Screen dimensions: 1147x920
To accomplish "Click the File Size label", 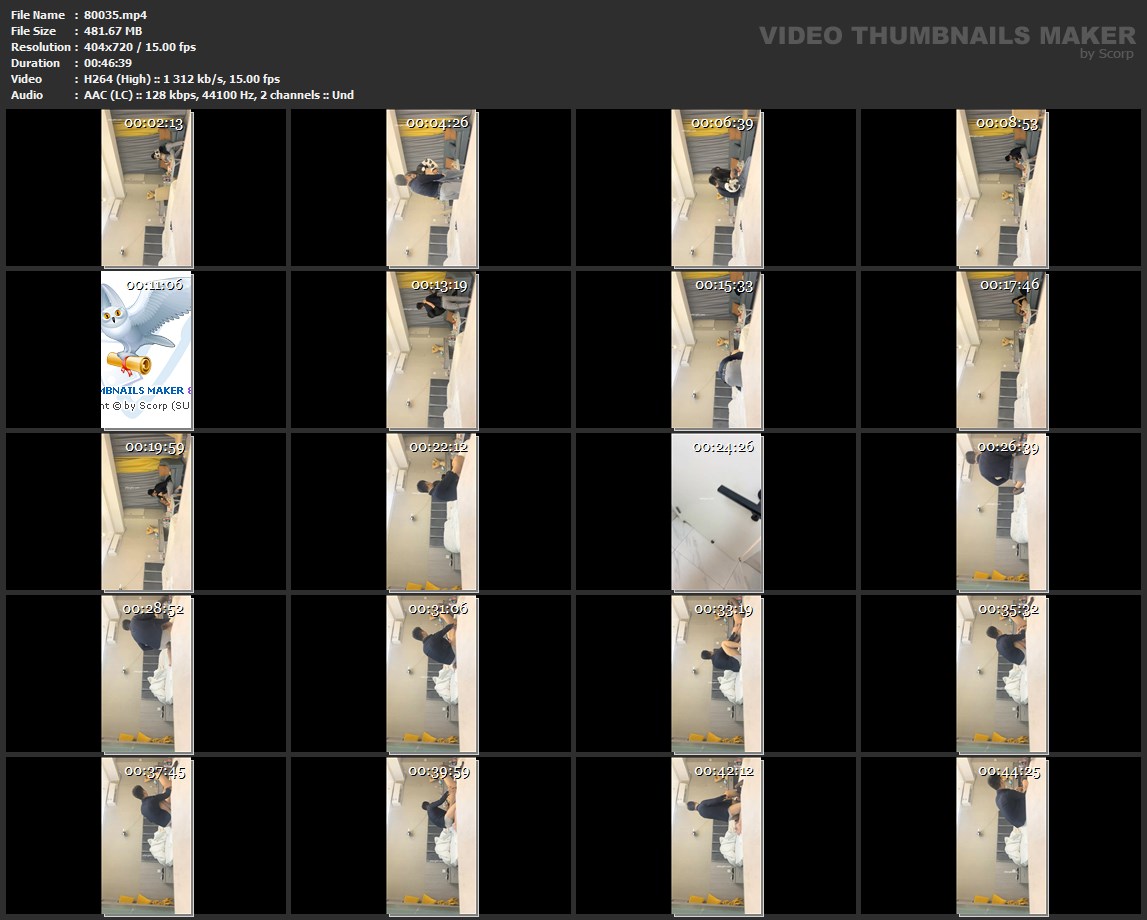I will tap(34, 31).
